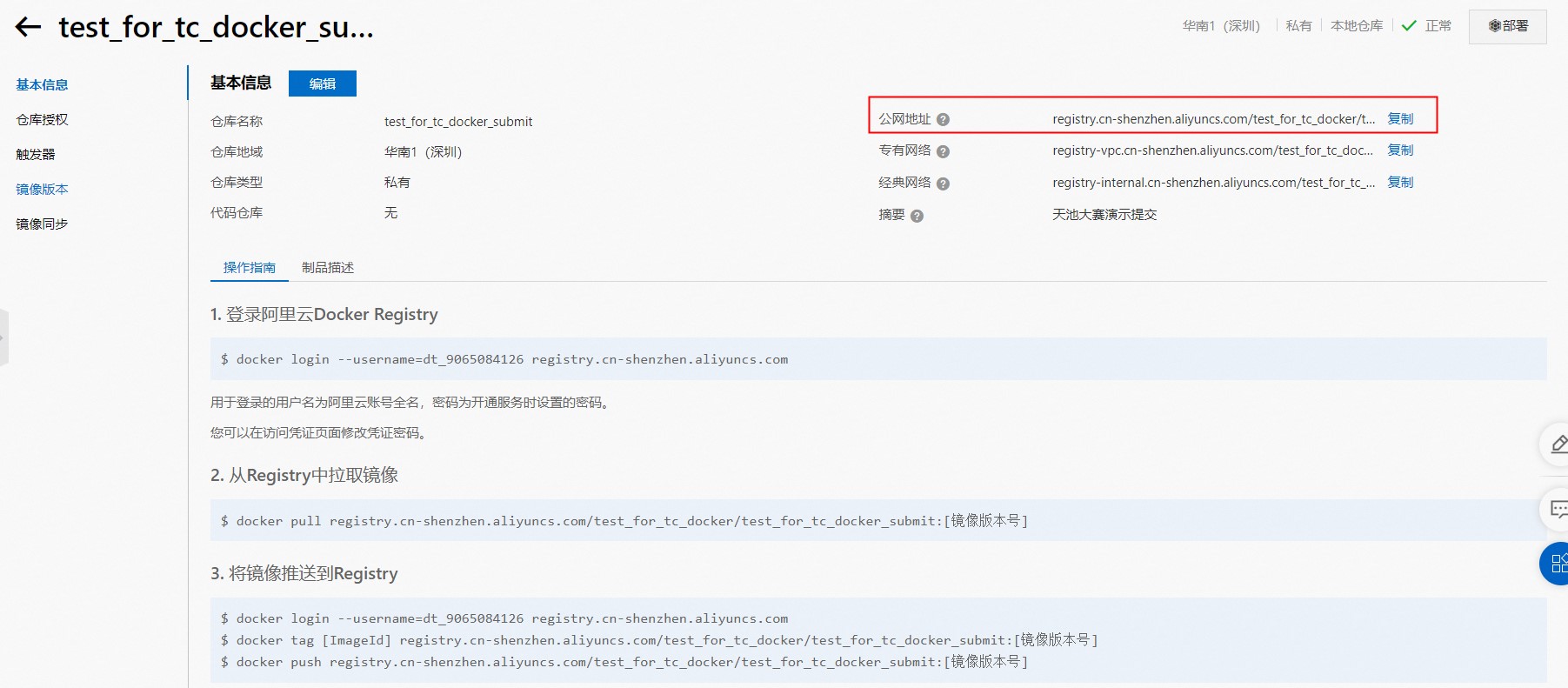Viewport: 1568px width, 688px height.
Task: Copy the 专有网络 VPC registry address
Action: click(x=1400, y=150)
